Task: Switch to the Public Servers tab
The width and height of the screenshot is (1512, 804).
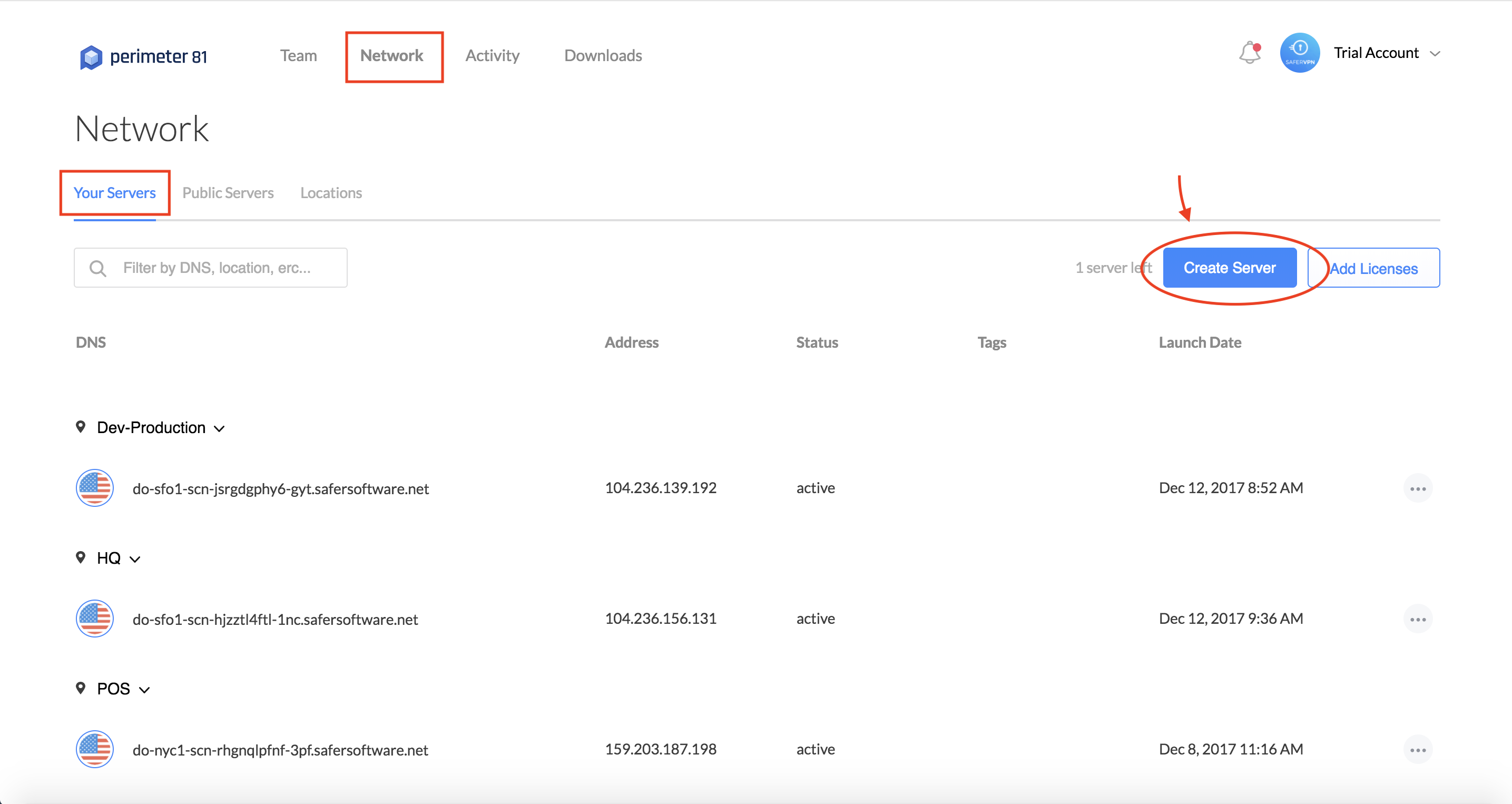Action: [x=228, y=193]
